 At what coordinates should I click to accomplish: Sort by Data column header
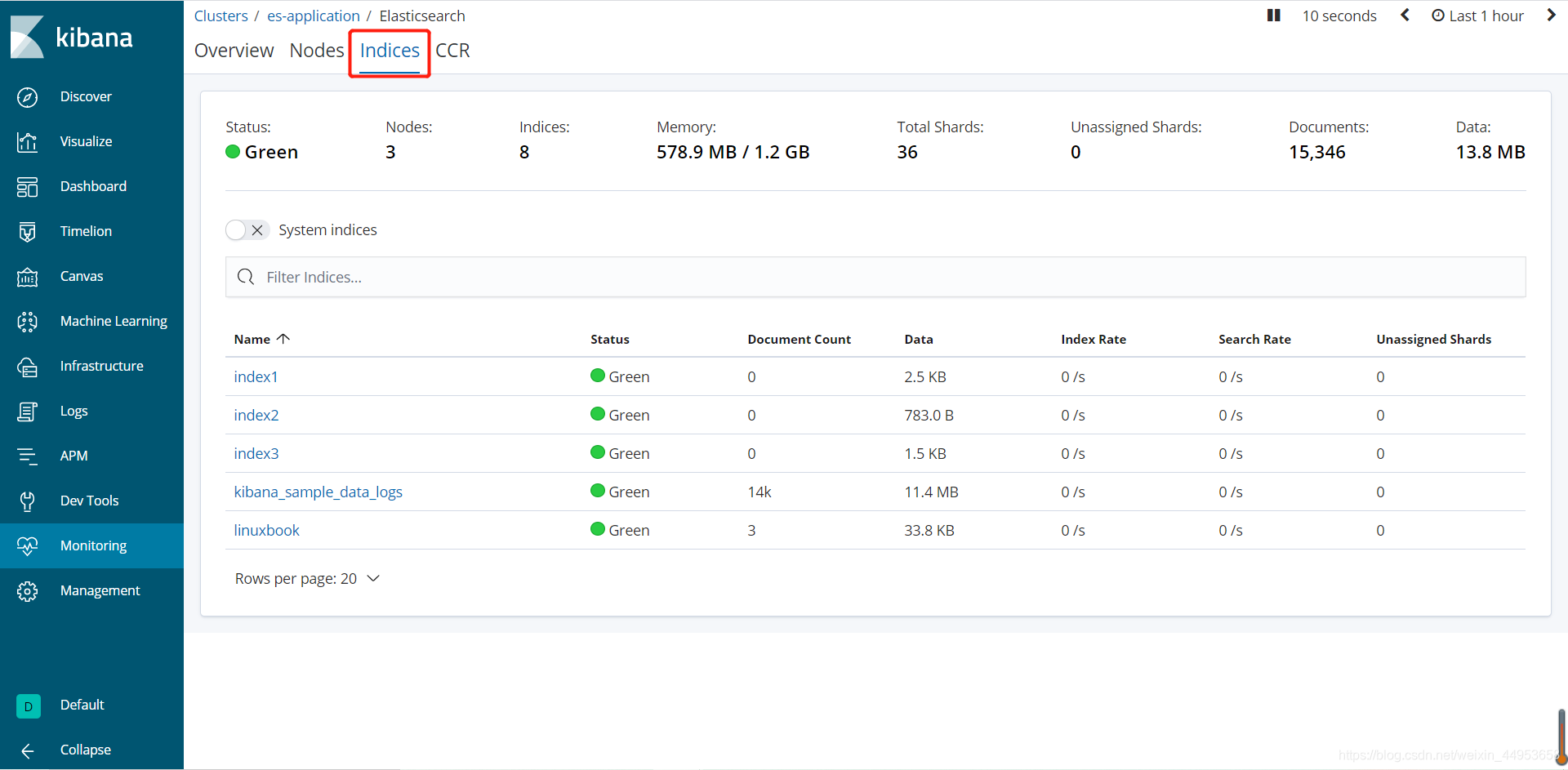click(919, 340)
